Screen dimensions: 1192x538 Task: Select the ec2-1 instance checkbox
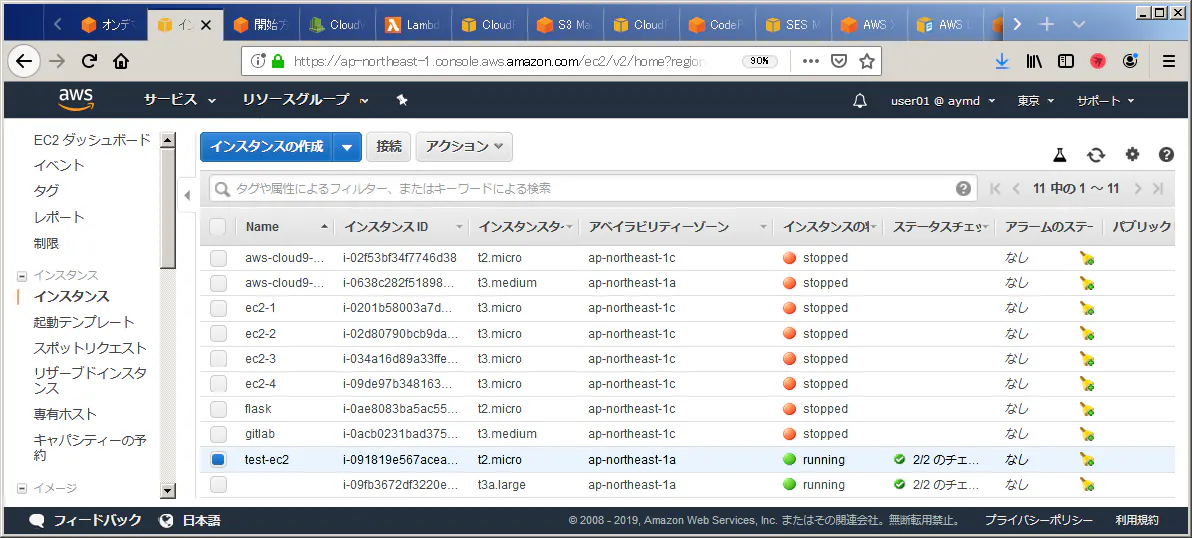tap(219, 309)
